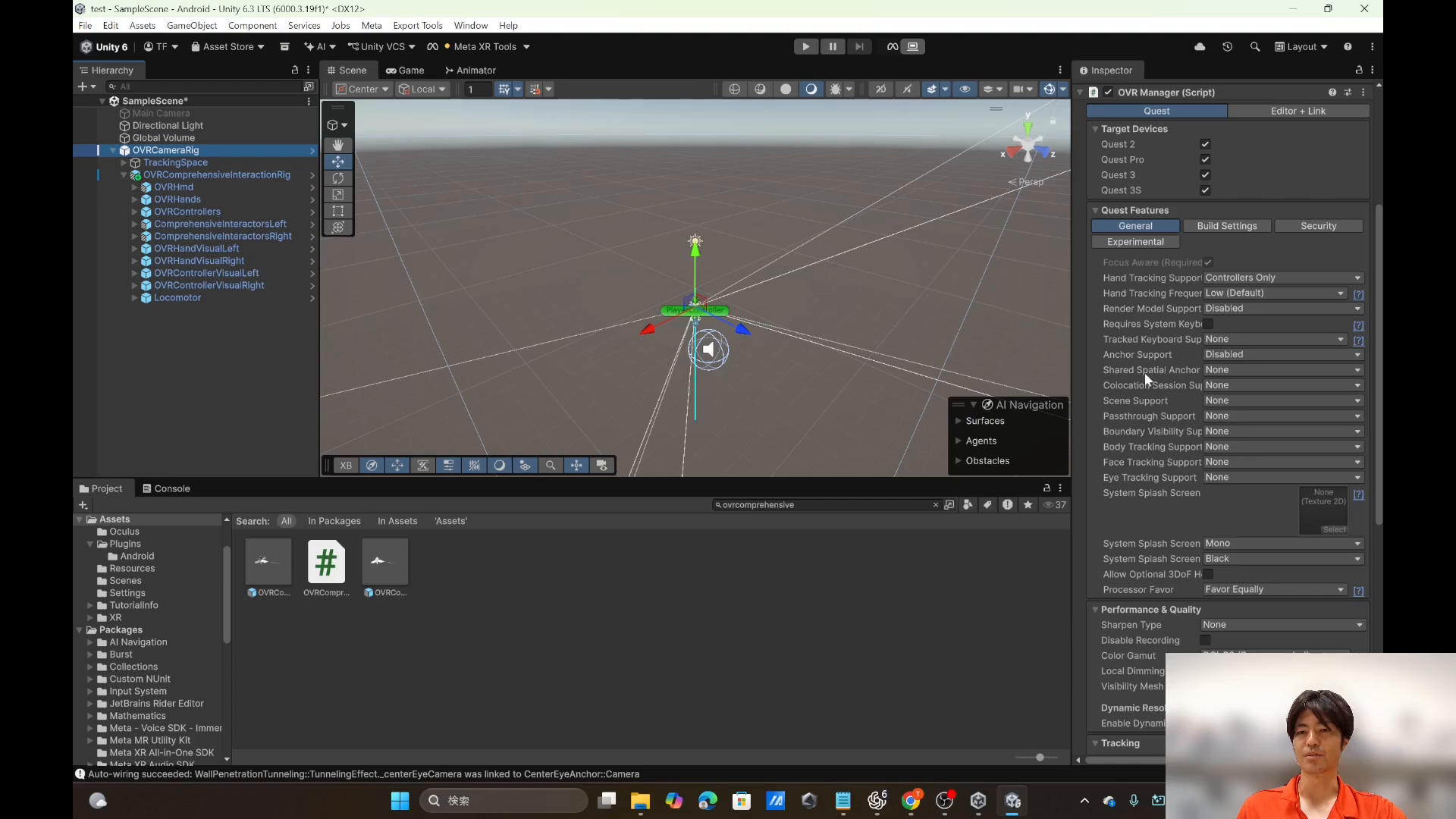Clear the ovrcomprehensive search text
The height and width of the screenshot is (819, 1456).
pos(935,505)
